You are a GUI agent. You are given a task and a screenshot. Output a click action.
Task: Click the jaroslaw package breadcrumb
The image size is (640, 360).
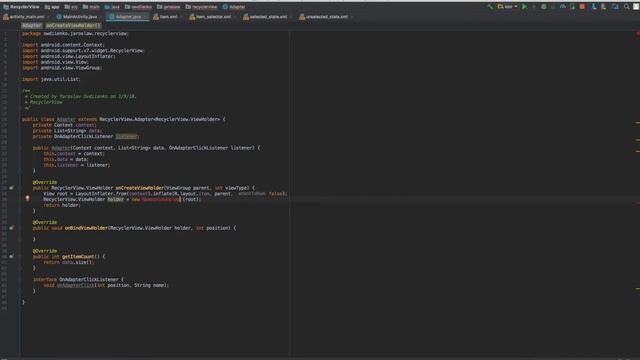point(169,7)
